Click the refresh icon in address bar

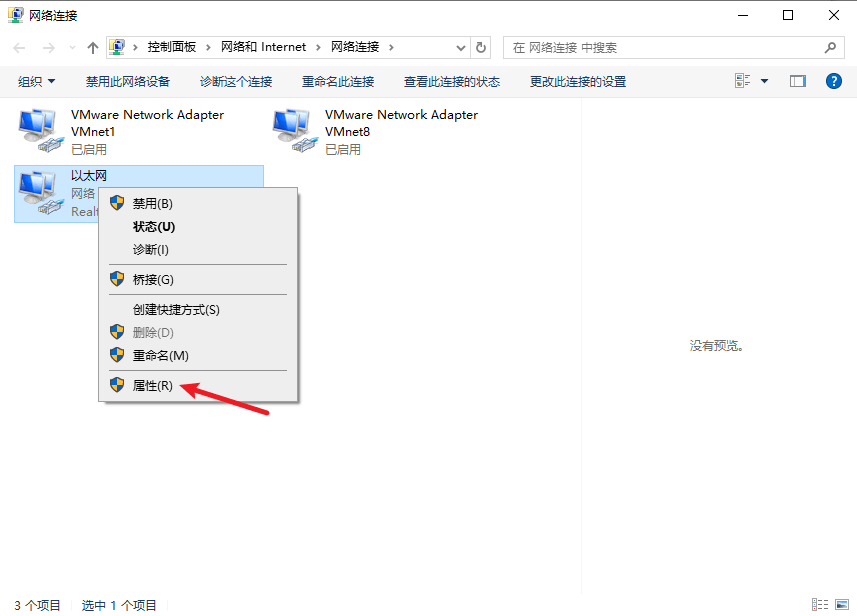479,46
